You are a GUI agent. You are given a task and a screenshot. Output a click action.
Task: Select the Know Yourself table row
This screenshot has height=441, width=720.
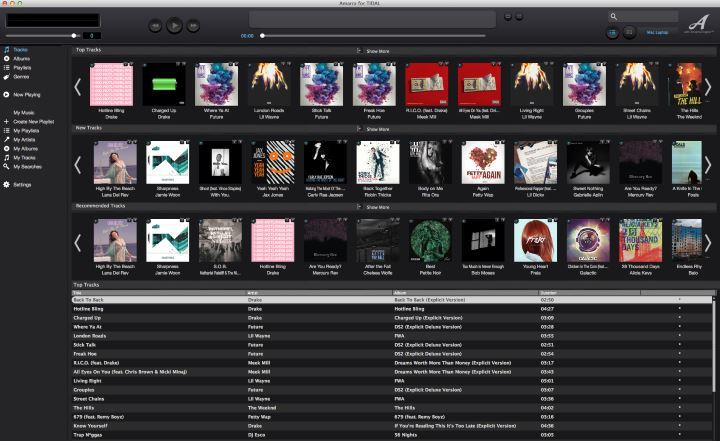click(392, 426)
